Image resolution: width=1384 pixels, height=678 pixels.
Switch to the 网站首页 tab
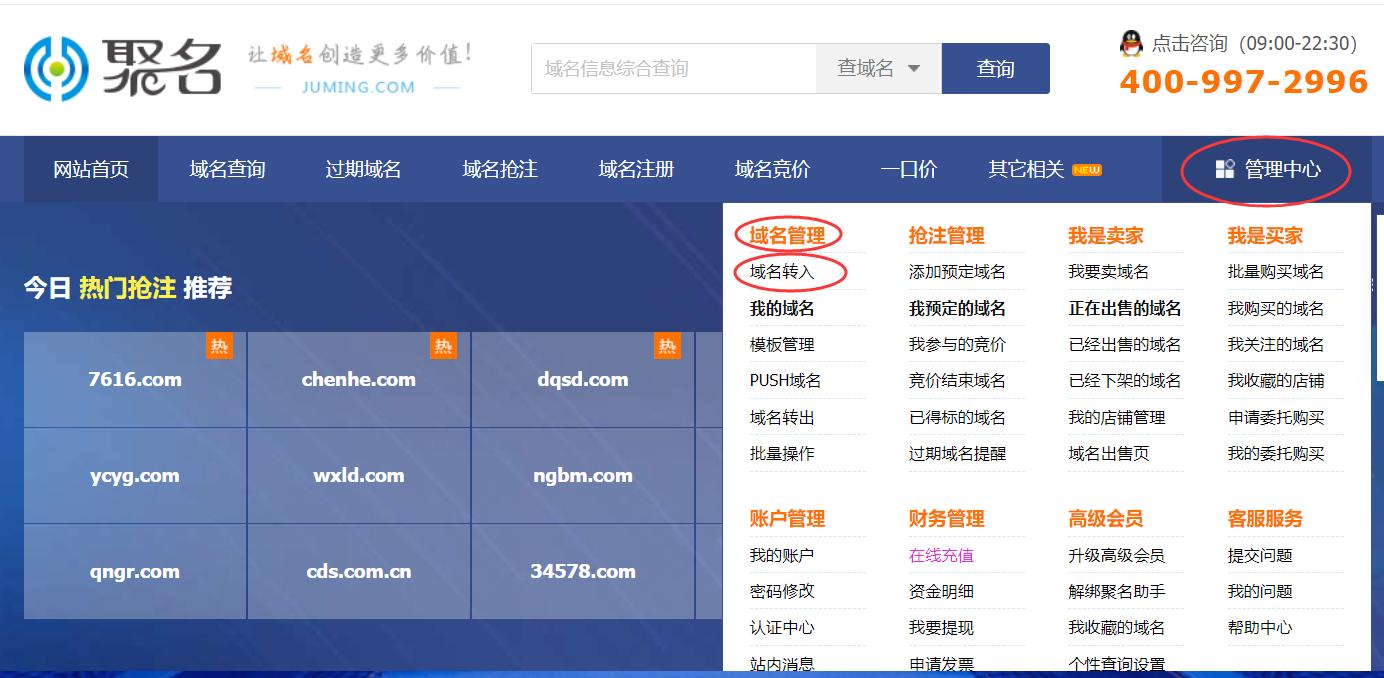click(91, 169)
